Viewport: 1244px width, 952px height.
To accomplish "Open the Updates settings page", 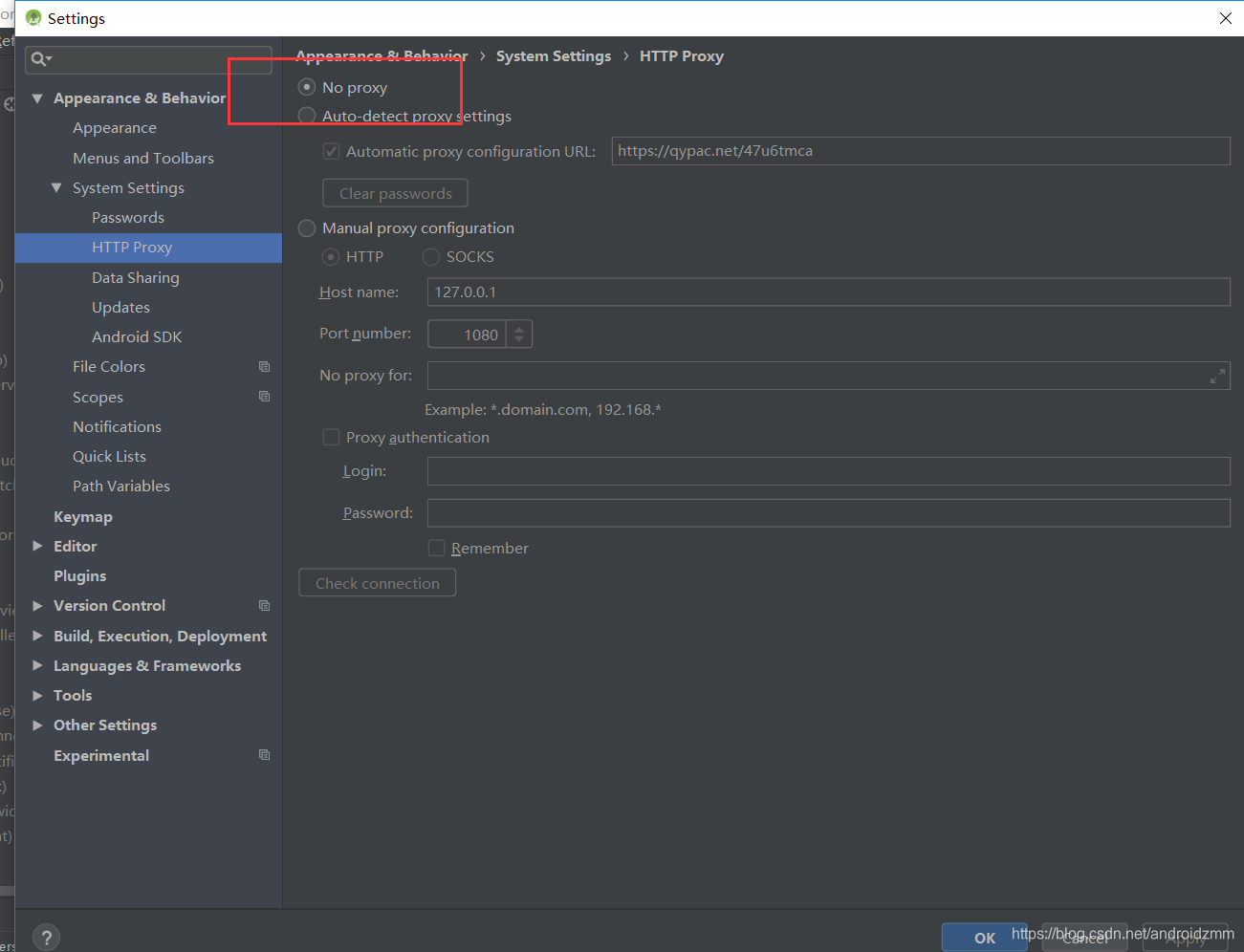I will pos(120,308).
